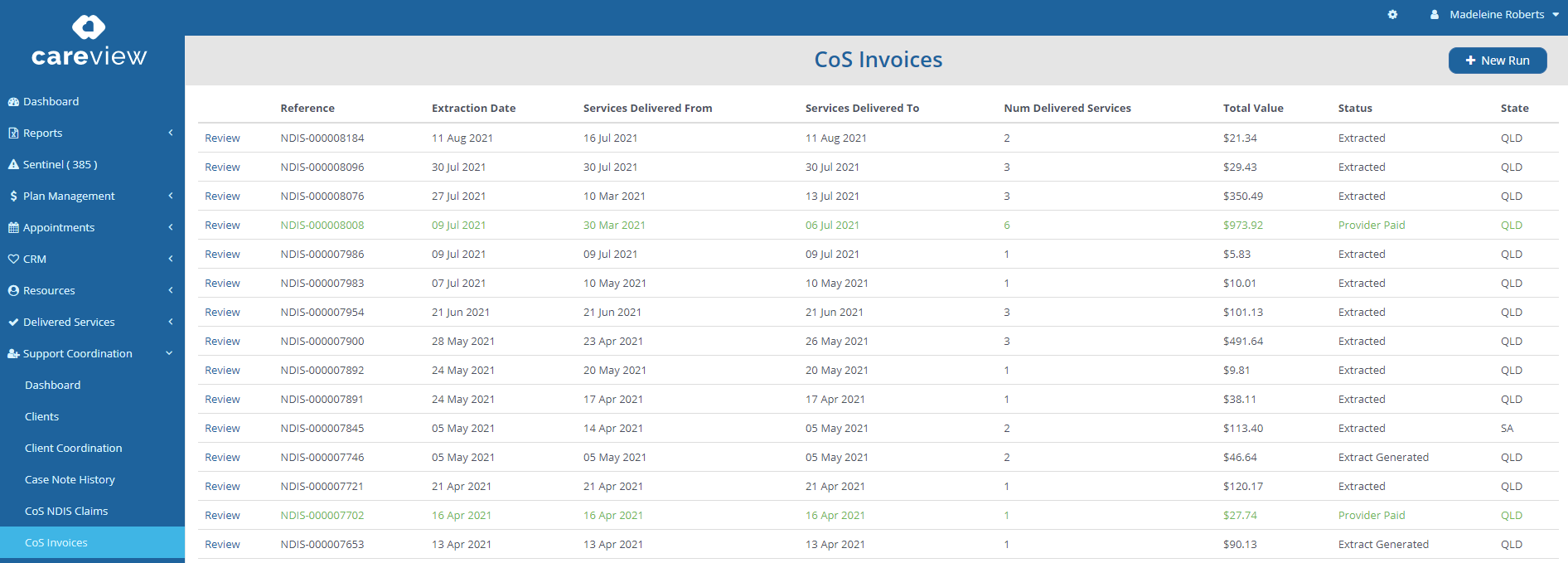Expand the Delivered Services chevron
Viewport: 1568px width, 563px height.
[171, 322]
